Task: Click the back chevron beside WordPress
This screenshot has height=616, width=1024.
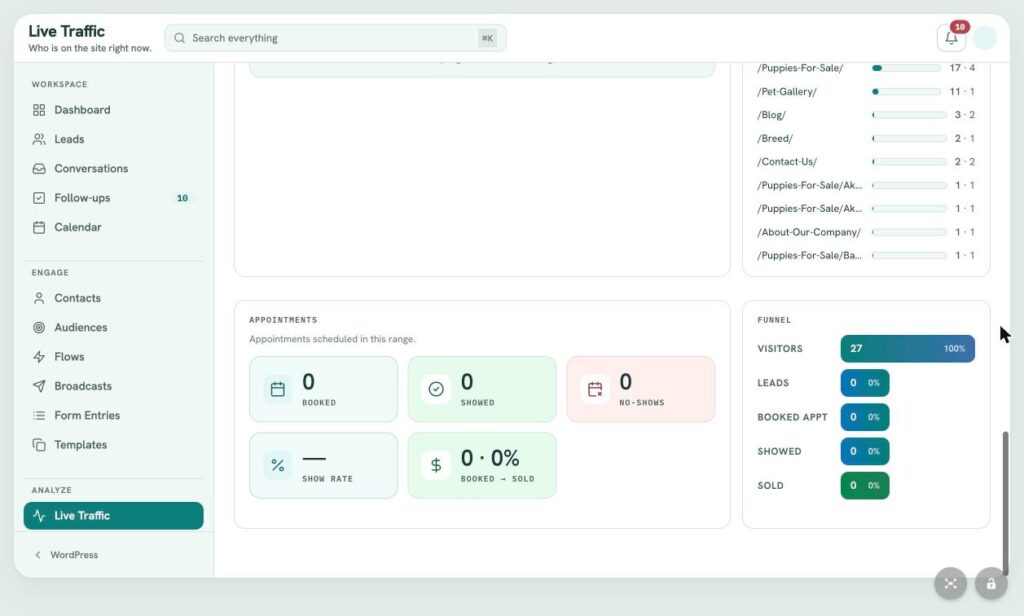Action: [x=38, y=555]
